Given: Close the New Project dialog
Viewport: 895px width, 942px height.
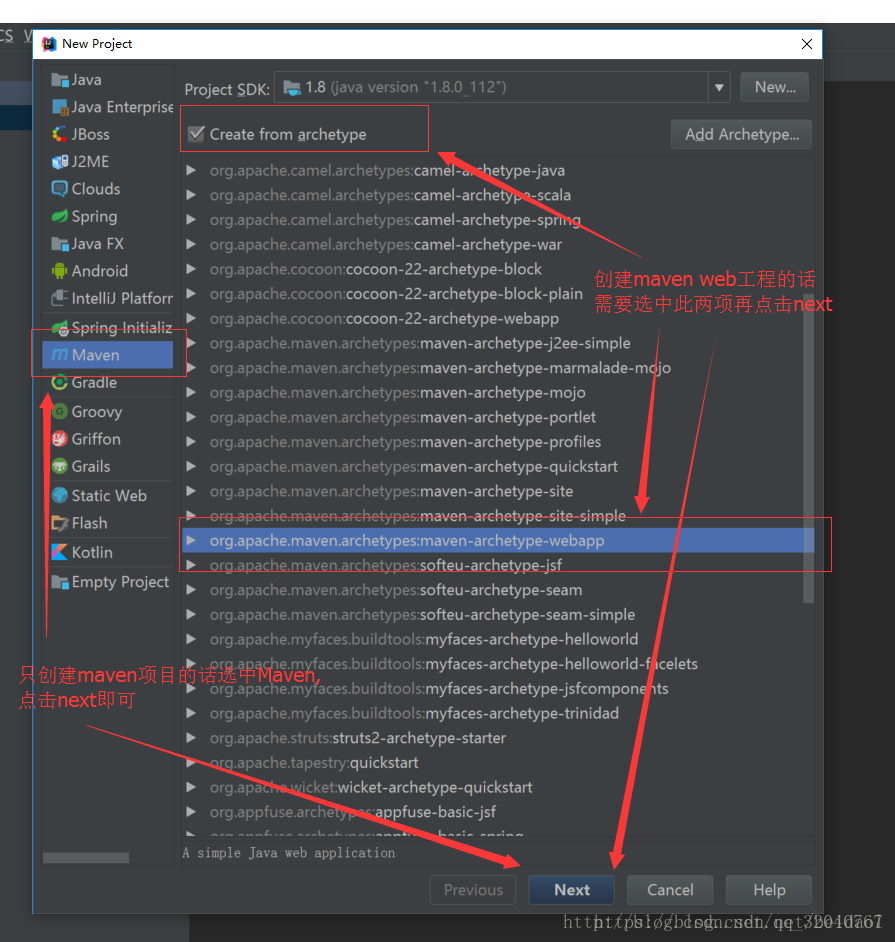Looking at the screenshot, I should (x=807, y=44).
